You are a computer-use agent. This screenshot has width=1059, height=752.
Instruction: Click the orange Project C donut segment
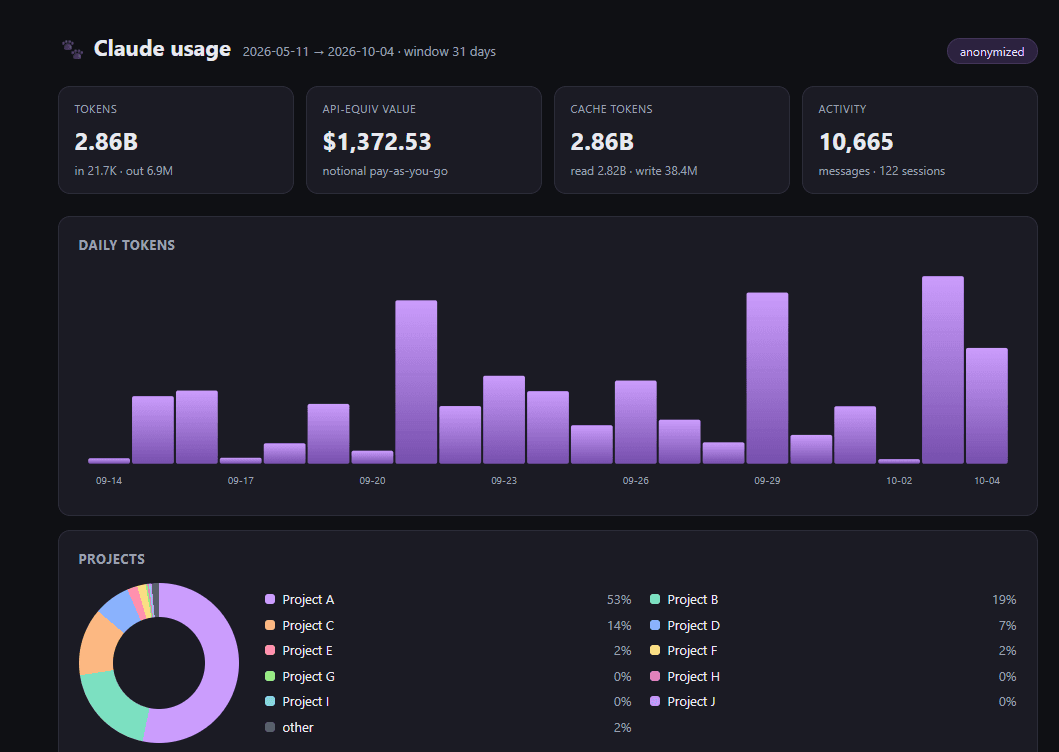coord(97,644)
